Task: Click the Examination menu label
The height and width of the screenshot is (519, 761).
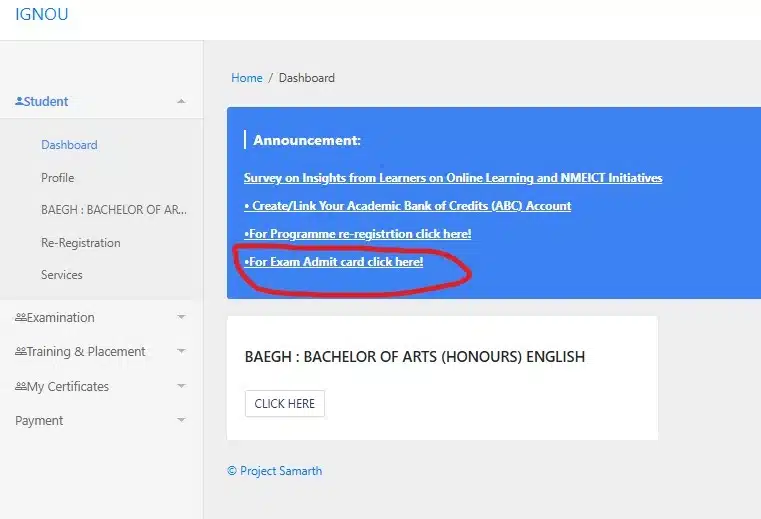Action: (x=61, y=318)
